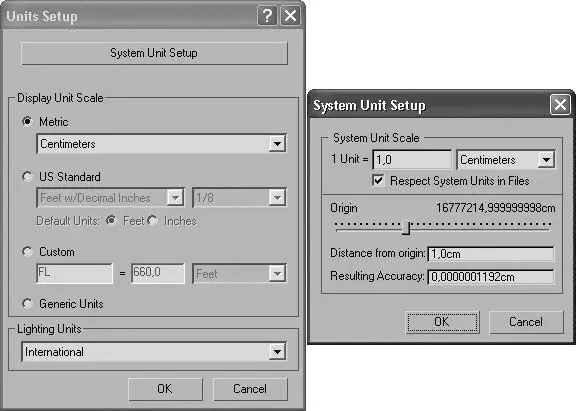Close the Units Setup dialog
This screenshot has height=411, width=576.
click(291, 16)
